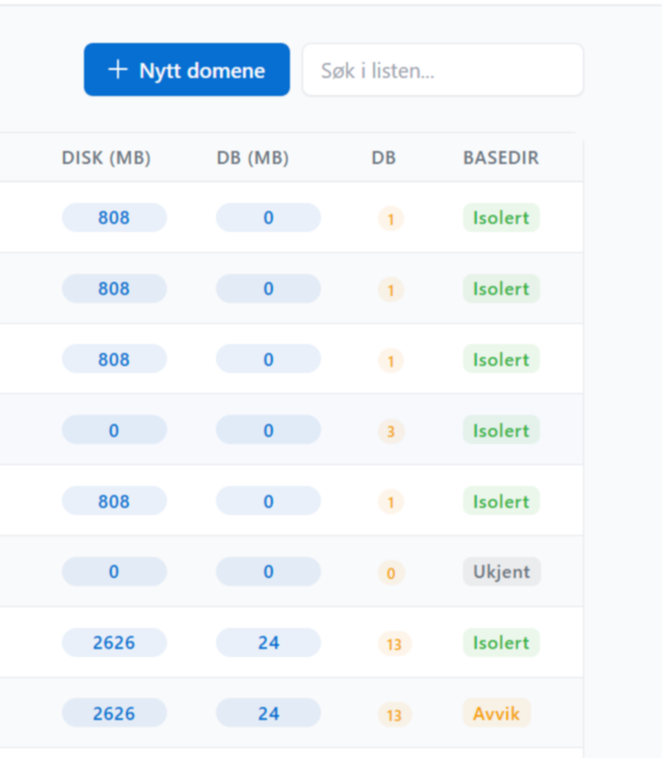Image resolution: width=663 pixels, height=758 pixels.
Task: Sort by the DB (MB) column header
Action: tap(252, 158)
